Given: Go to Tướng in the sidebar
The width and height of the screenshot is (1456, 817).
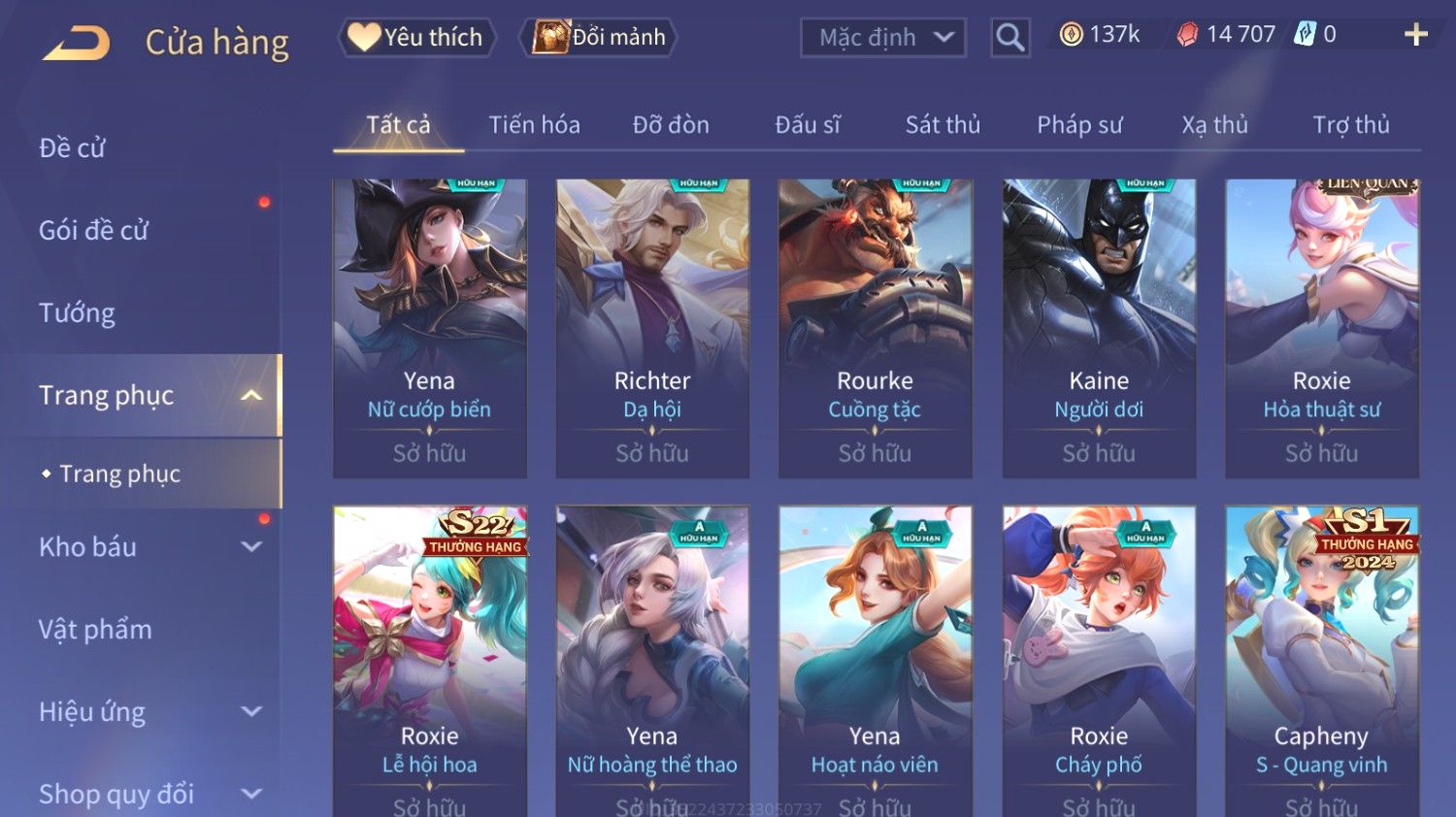Looking at the screenshot, I should click(77, 313).
